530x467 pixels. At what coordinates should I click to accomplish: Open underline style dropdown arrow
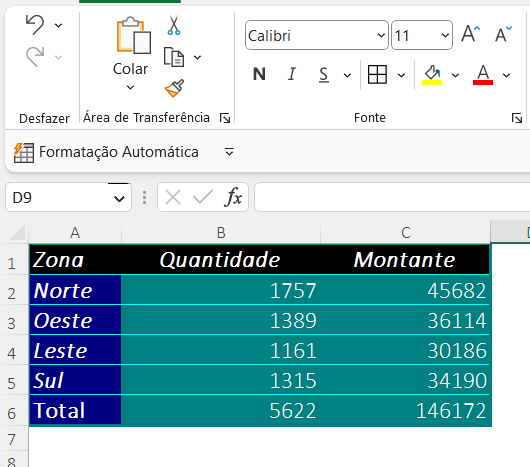[x=347, y=75]
